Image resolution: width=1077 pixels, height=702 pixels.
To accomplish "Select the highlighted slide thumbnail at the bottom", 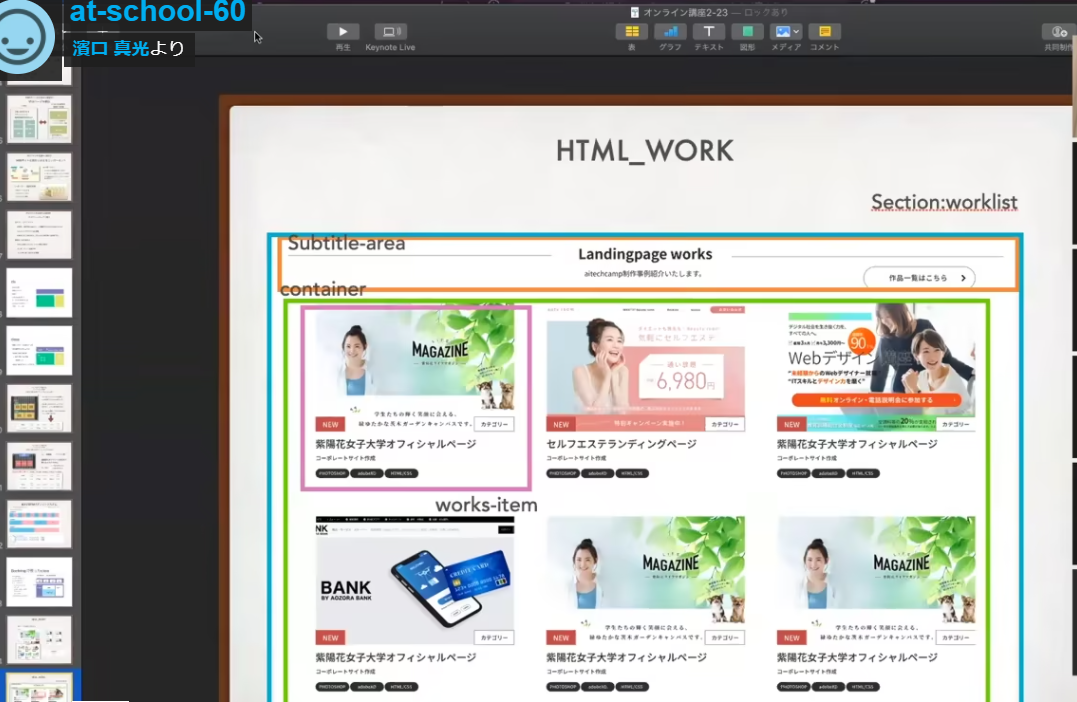I will [x=40, y=687].
